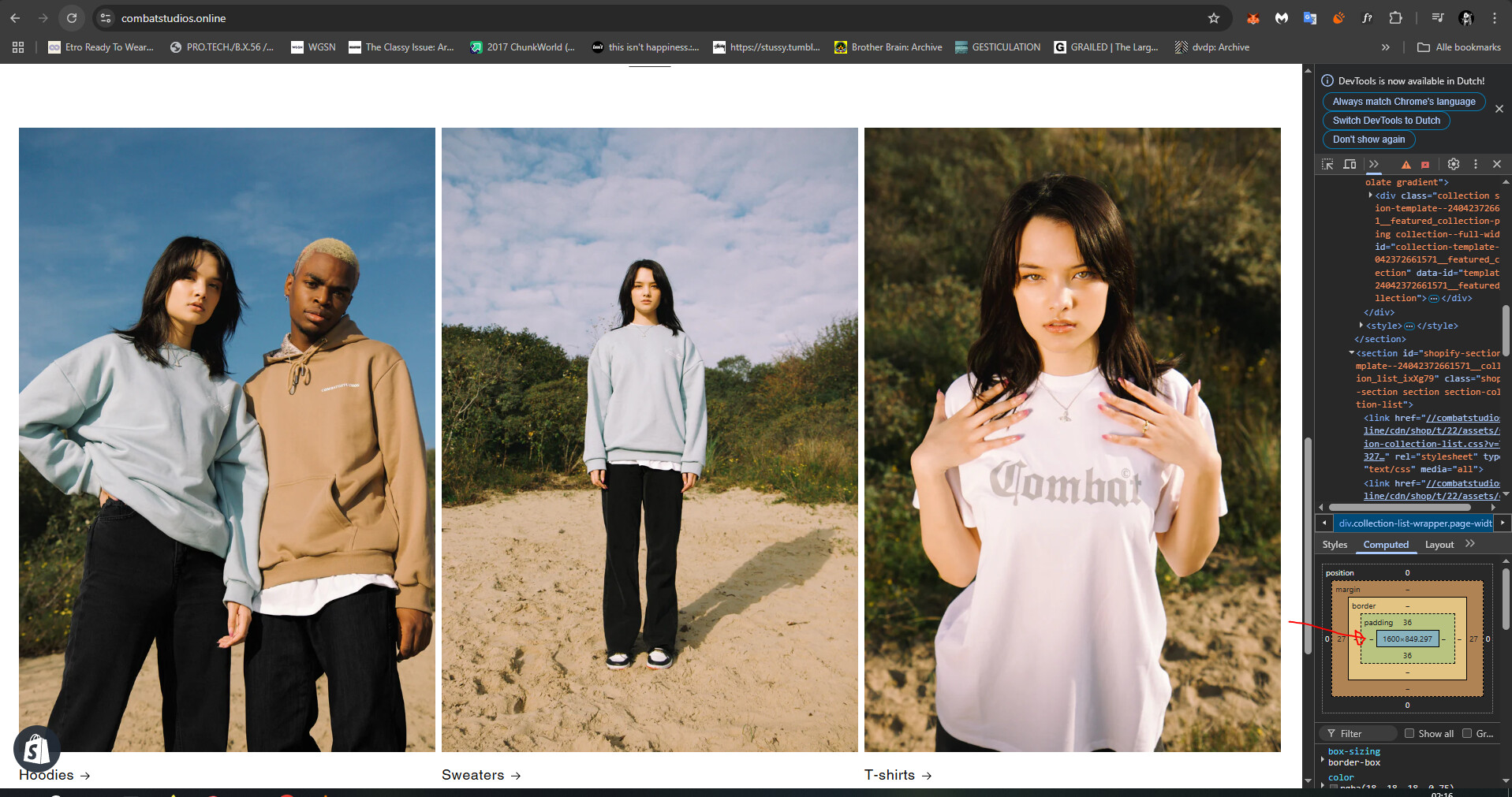Click Switch DevTools to Dutch

[x=1387, y=121]
